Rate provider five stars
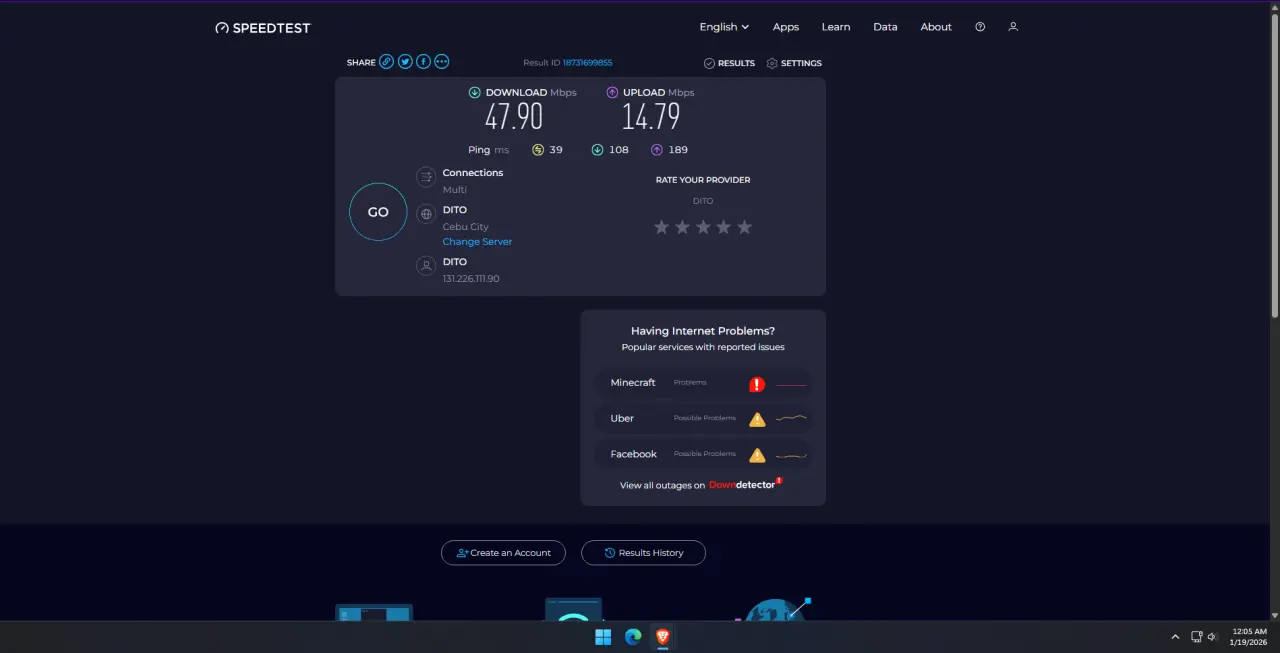The width and height of the screenshot is (1280, 653). point(744,227)
